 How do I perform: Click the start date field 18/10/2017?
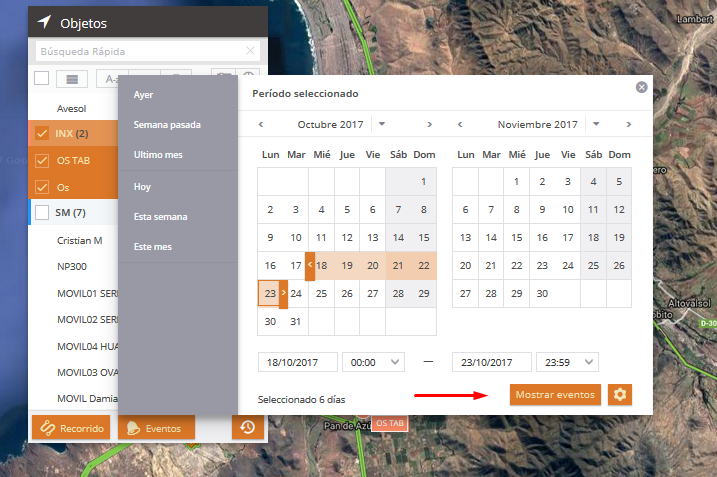coord(298,362)
